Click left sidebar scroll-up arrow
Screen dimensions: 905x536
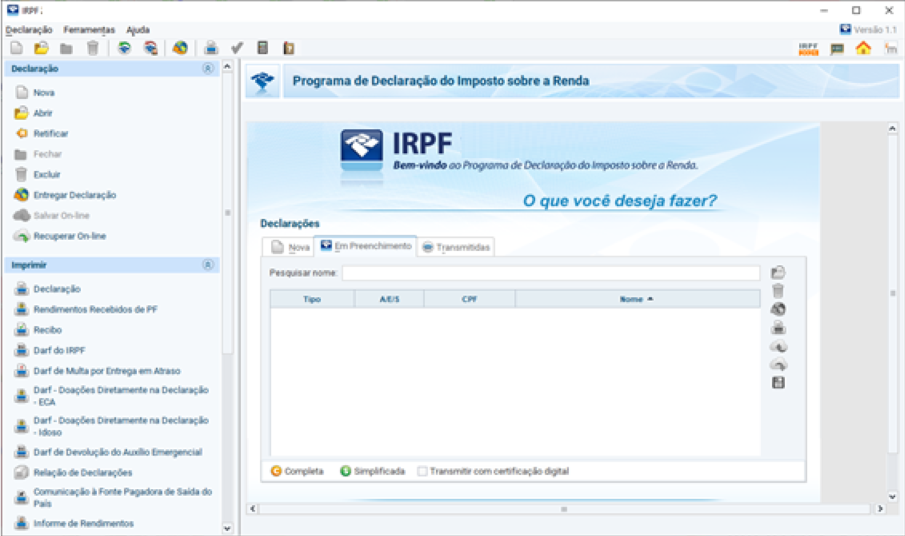coord(227,66)
